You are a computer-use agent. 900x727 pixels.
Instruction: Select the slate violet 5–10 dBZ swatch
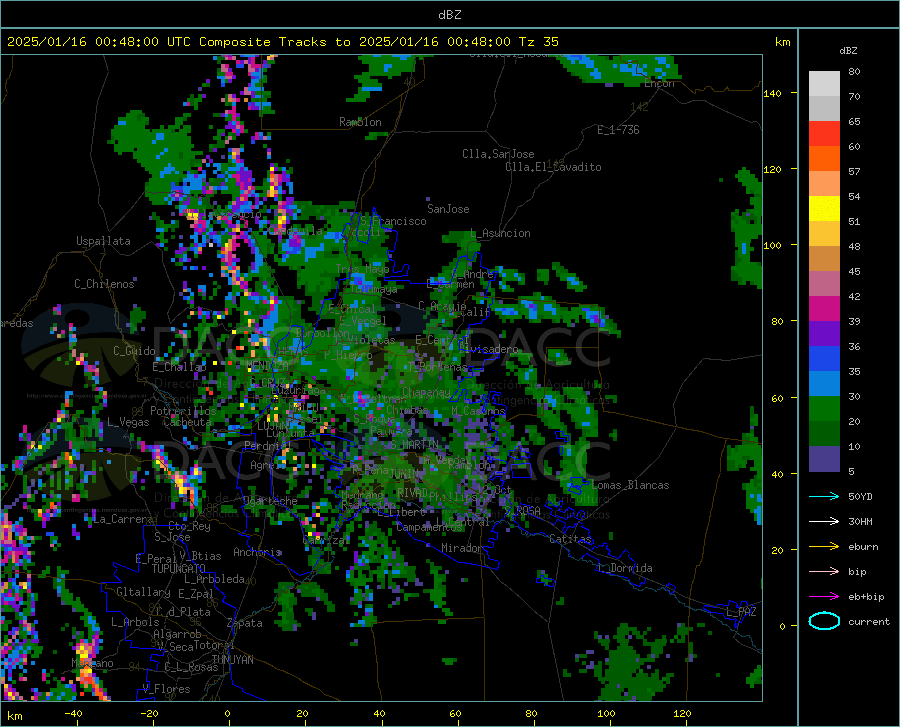824,459
